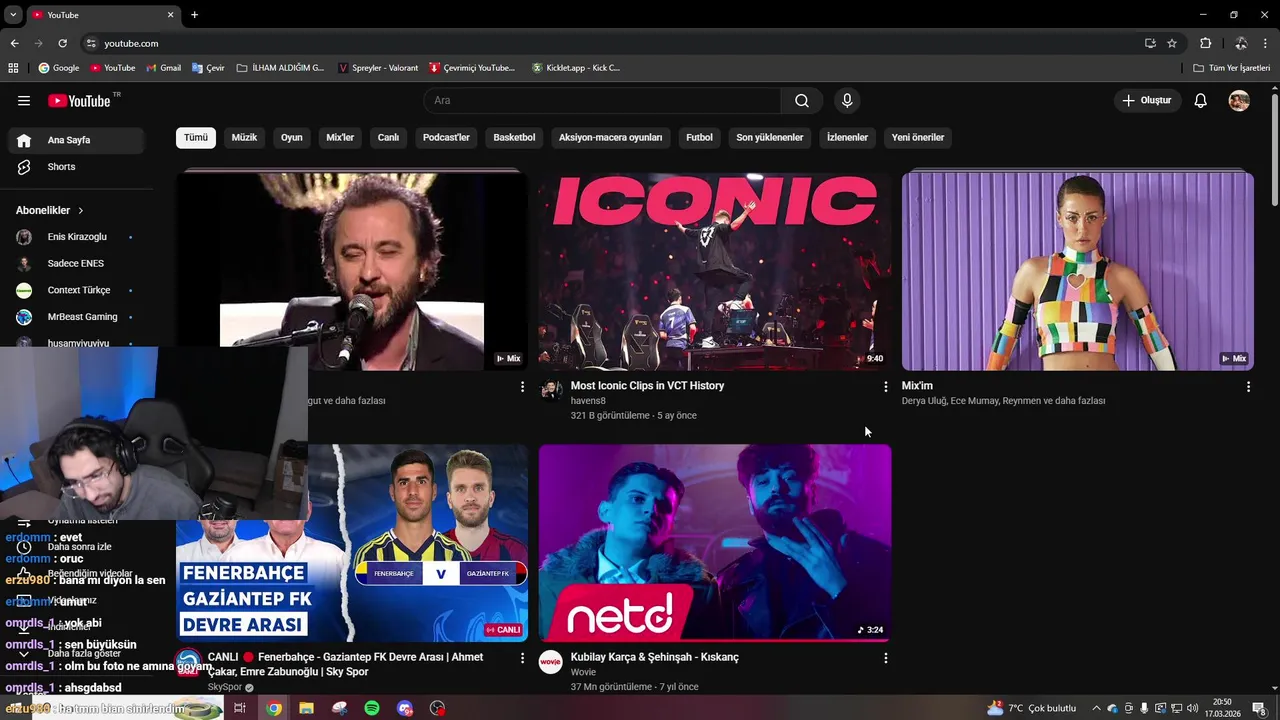Select the Müzik filter chip
The width and height of the screenshot is (1280, 720).
coord(244,137)
